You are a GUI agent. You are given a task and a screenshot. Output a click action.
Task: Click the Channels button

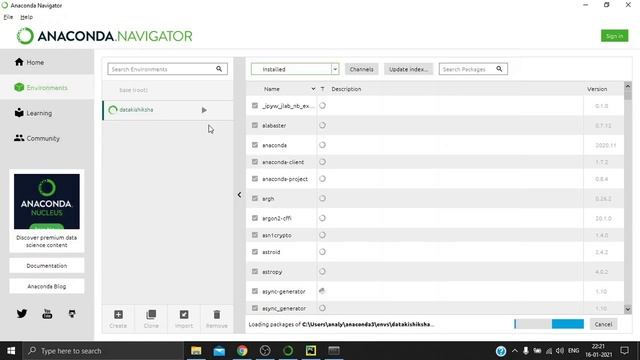click(361, 69)
